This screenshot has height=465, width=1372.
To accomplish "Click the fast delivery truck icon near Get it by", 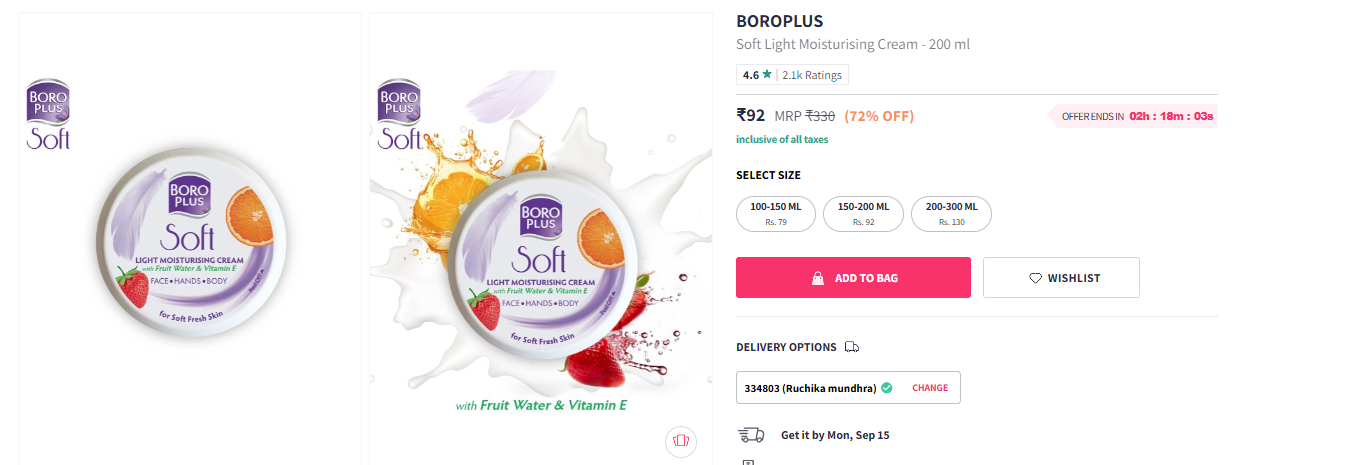I will [x=751, y=435].
